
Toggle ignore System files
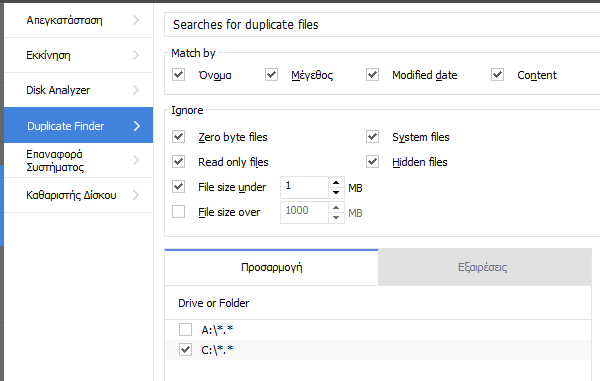click(373, 137)
